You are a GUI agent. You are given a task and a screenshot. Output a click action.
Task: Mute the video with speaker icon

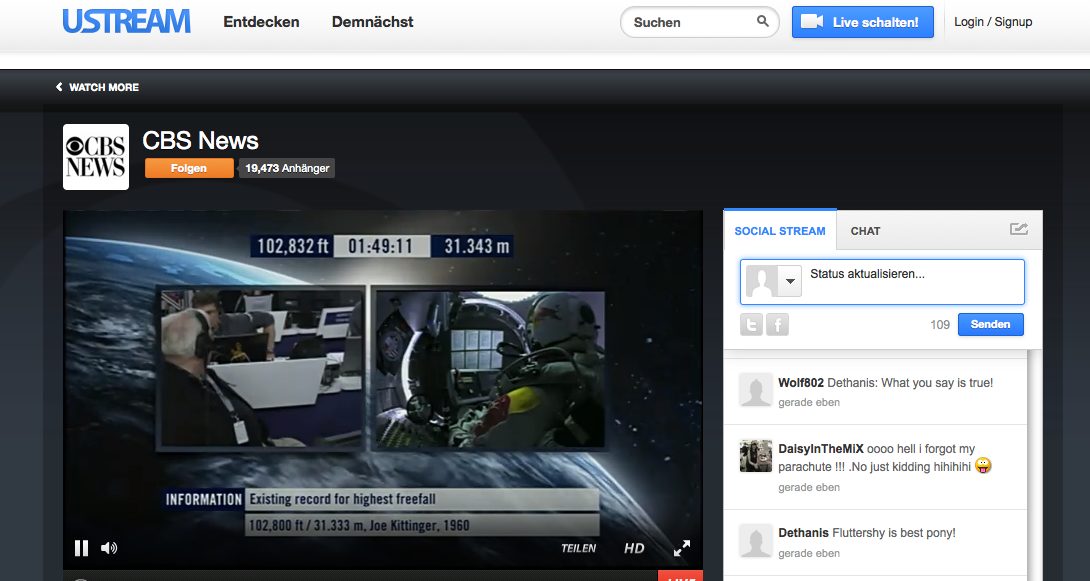pyautogui.click(x=108, y=548)
